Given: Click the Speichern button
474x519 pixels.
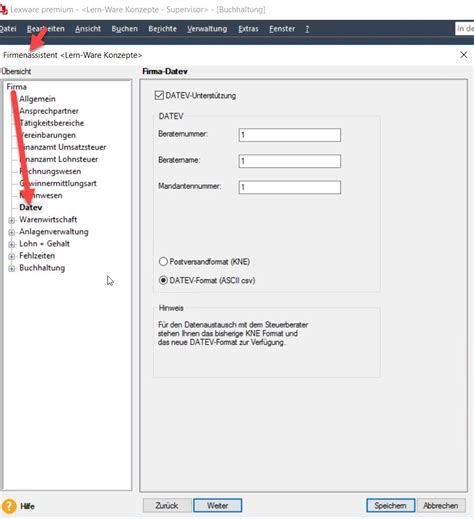Looking at the screenshot, I should [390, 505].
